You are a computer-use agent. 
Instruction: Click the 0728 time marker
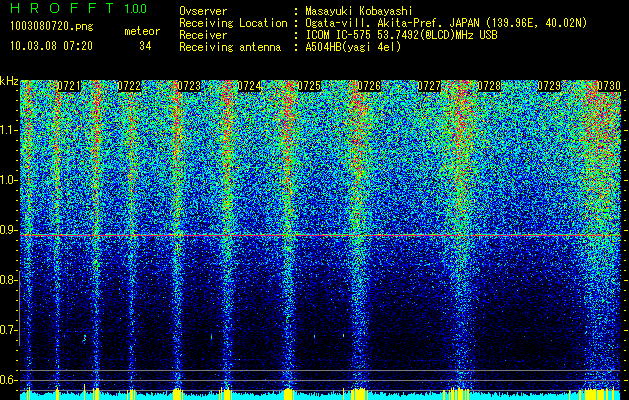click(489, 86)
